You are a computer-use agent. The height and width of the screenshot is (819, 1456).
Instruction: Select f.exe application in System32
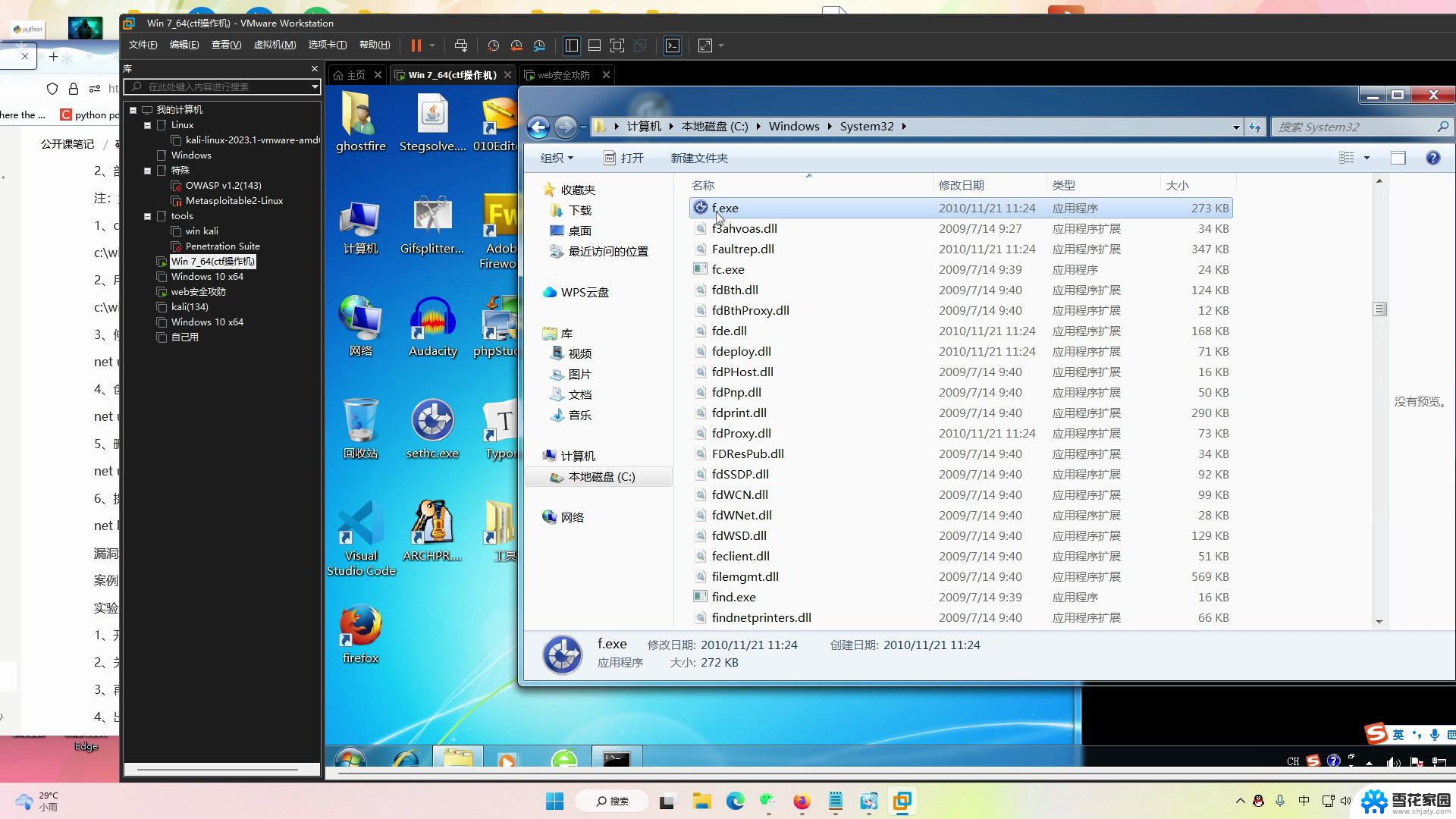click(x=725, y=207)
